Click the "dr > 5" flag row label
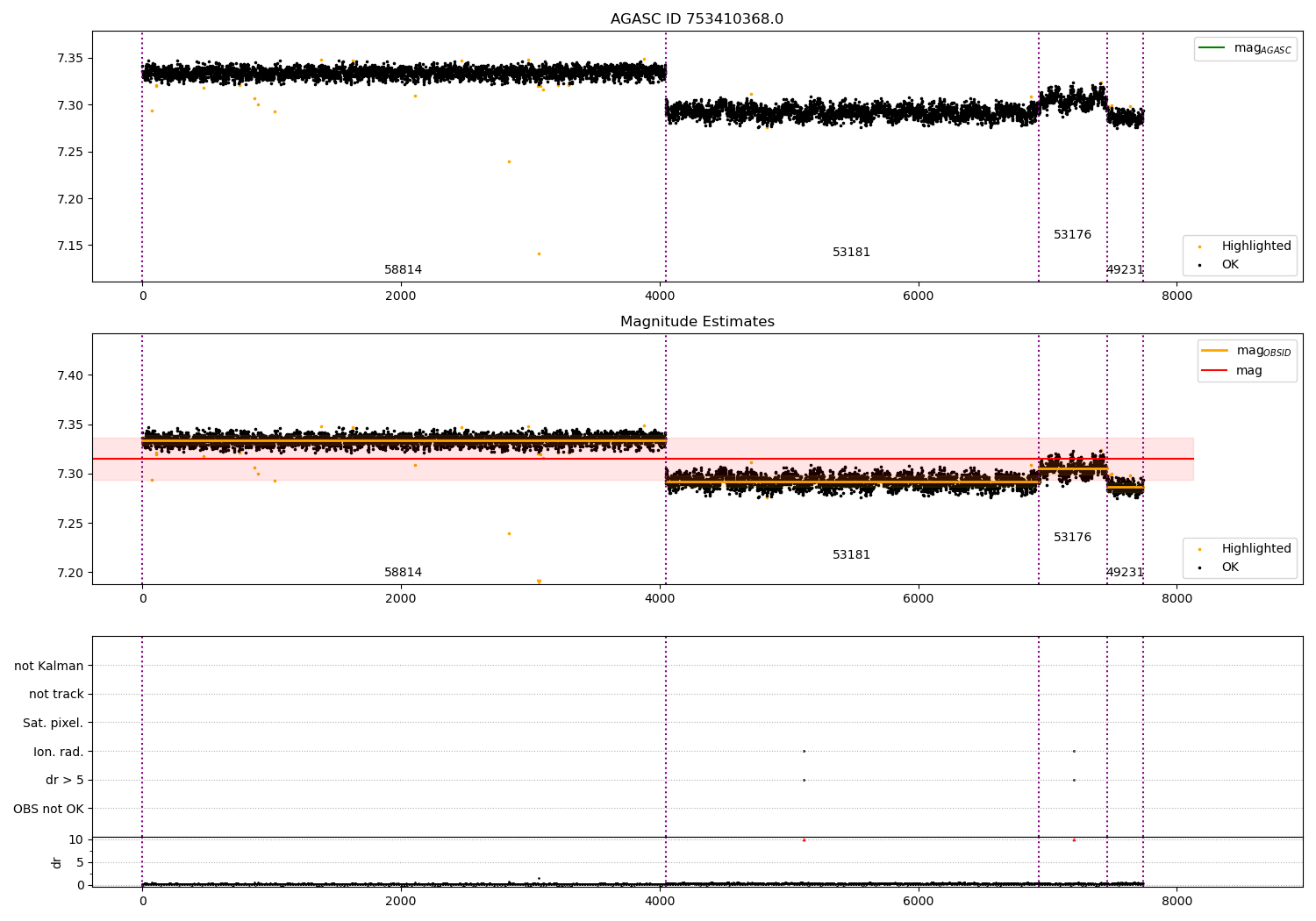The height and width of the screenshot is (921, 1316). point(65,781)
